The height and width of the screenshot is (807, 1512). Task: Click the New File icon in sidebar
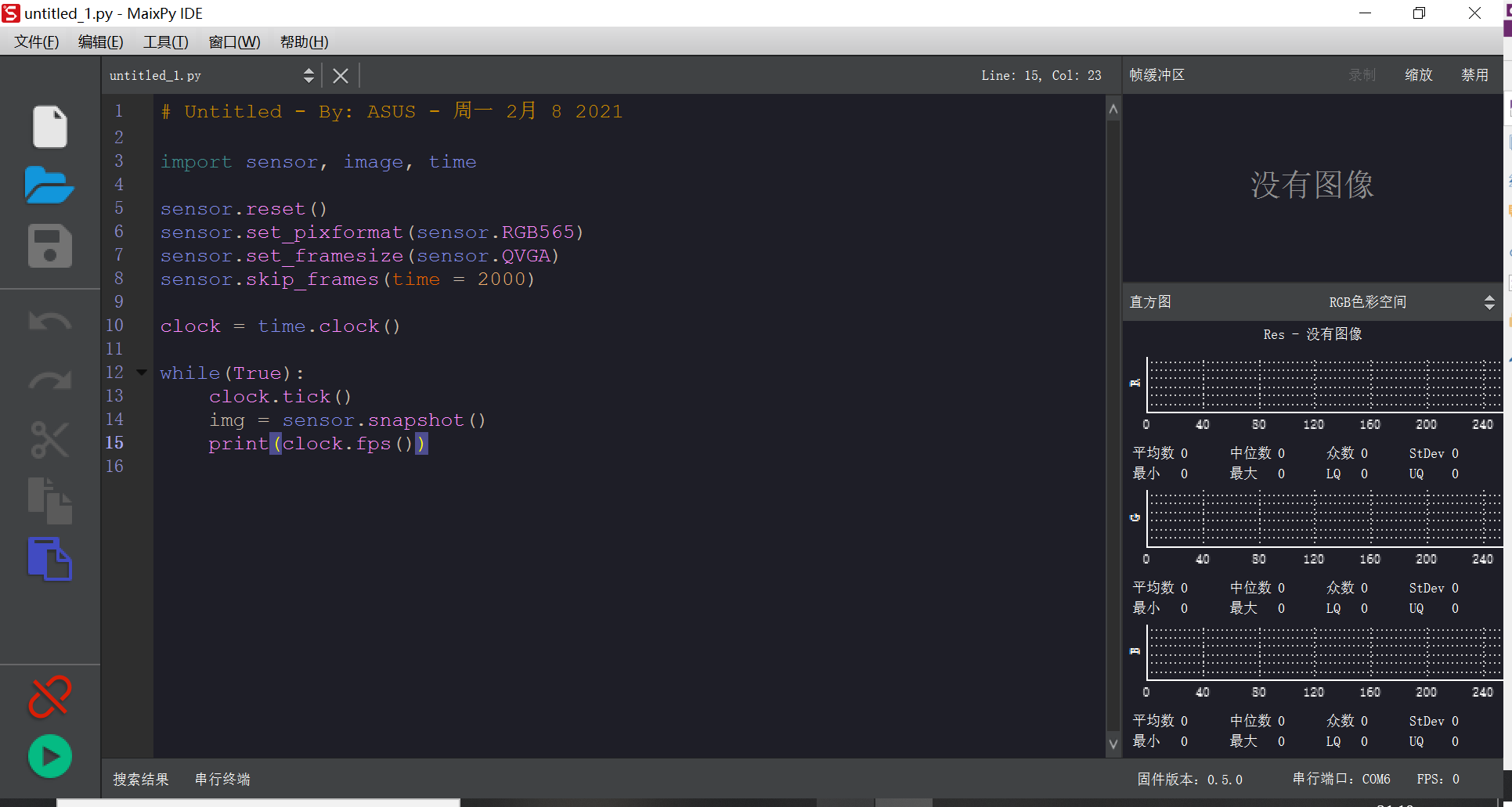coord(50,126)
